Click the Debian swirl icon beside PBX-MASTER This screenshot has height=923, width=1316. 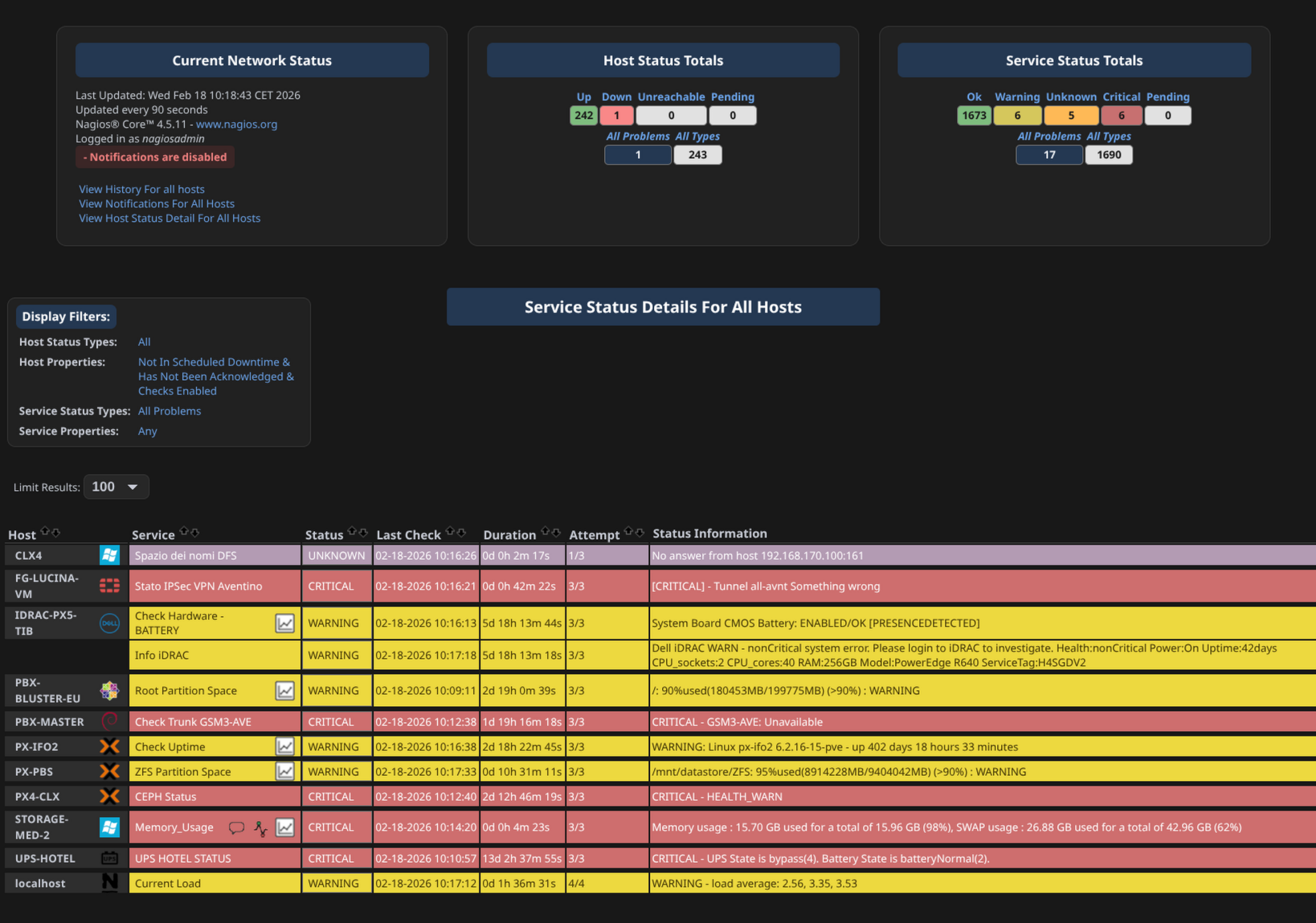(109, 721)
